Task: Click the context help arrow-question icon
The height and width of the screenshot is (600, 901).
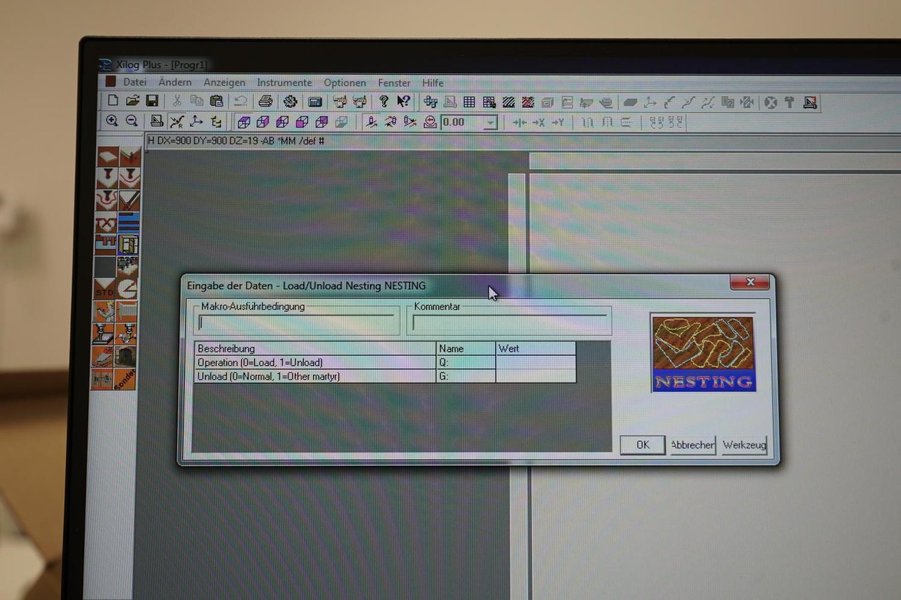Action: coord(403,102)
